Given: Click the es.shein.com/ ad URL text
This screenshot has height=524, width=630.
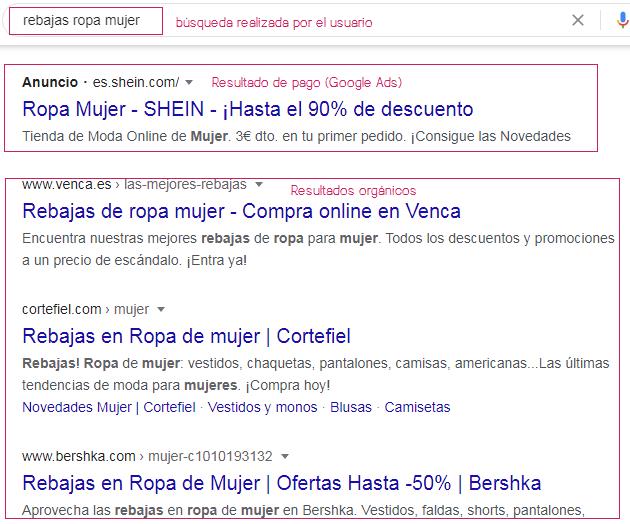Looking at the screenshot, I should coord(136,82).
